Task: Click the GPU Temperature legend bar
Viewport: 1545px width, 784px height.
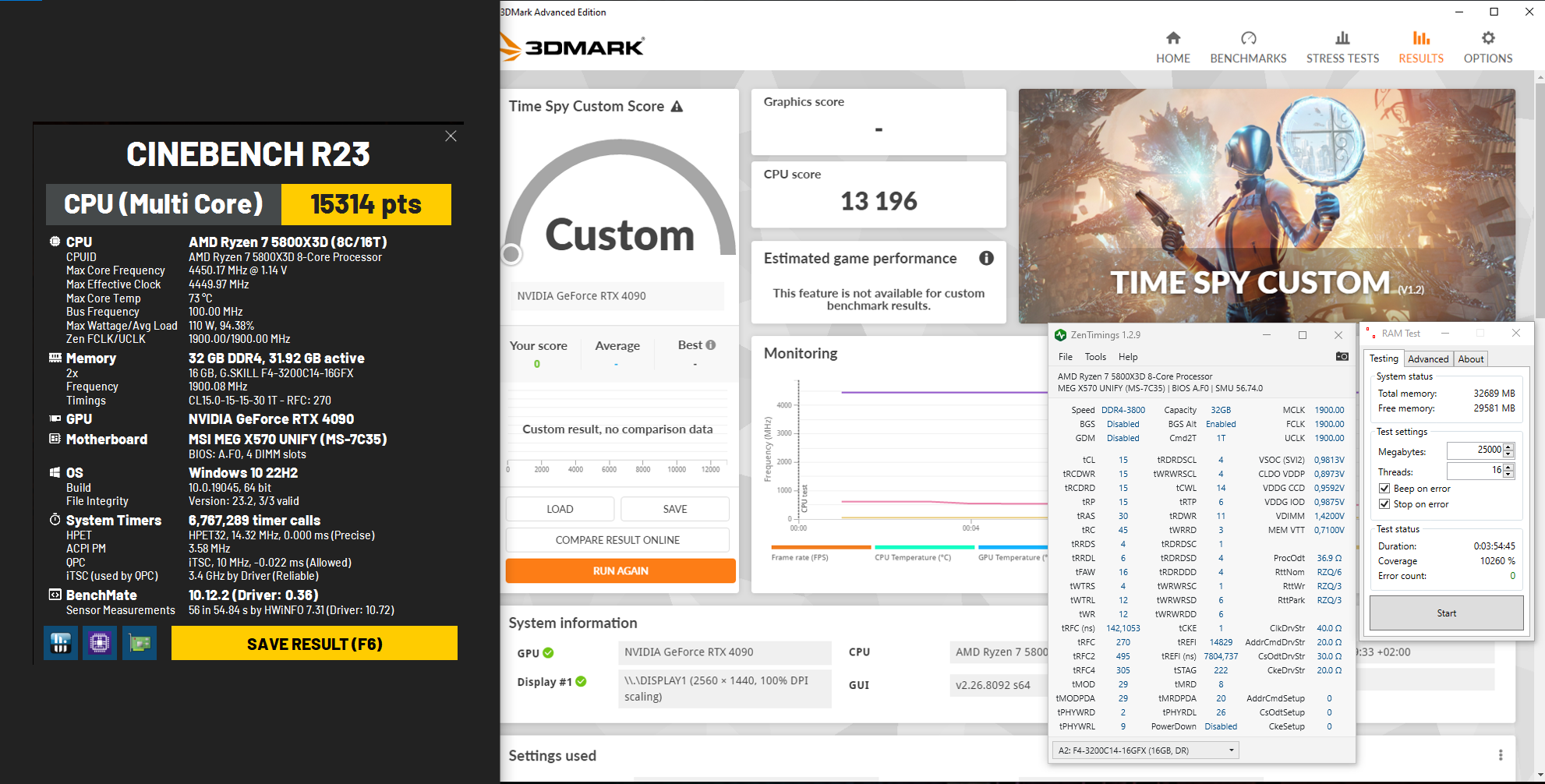Action: point(1013,547)
